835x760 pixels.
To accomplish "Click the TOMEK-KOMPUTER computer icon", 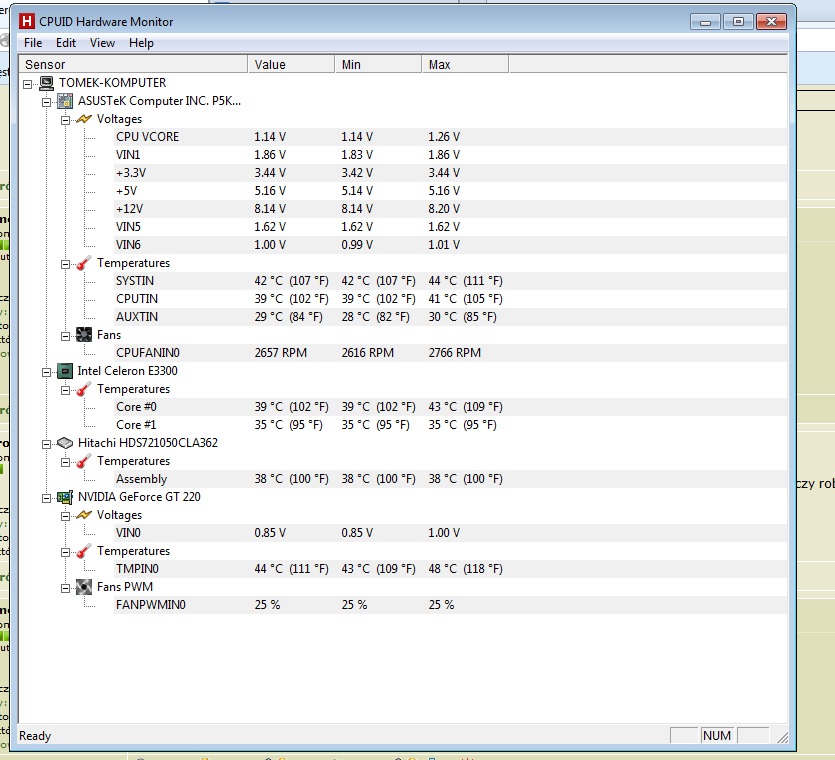I will tap(47, 83).
